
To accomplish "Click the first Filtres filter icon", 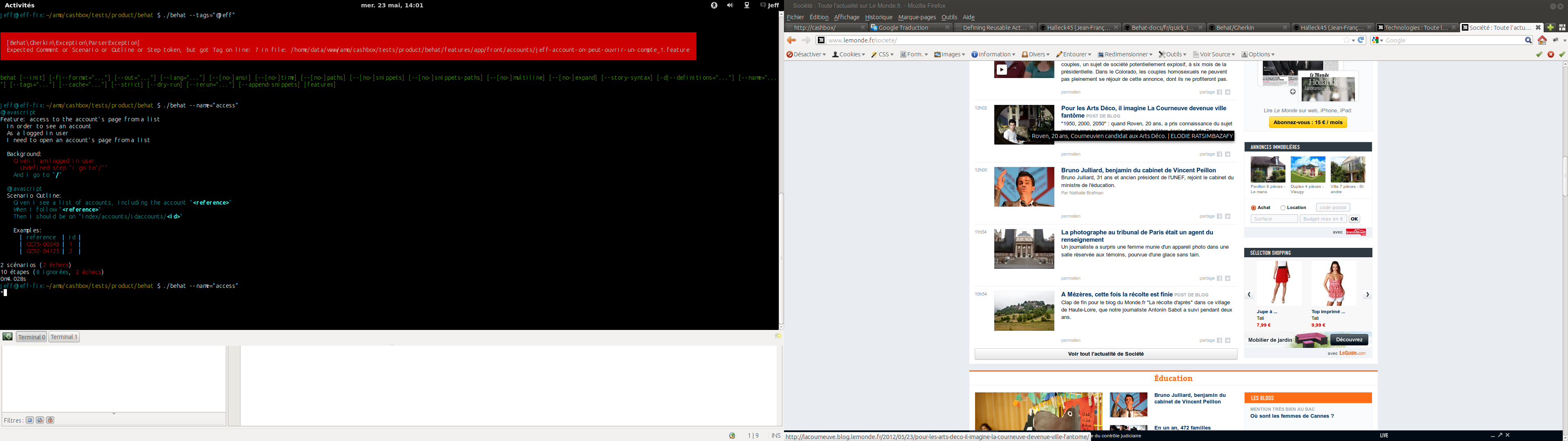I will coord(30,420).
